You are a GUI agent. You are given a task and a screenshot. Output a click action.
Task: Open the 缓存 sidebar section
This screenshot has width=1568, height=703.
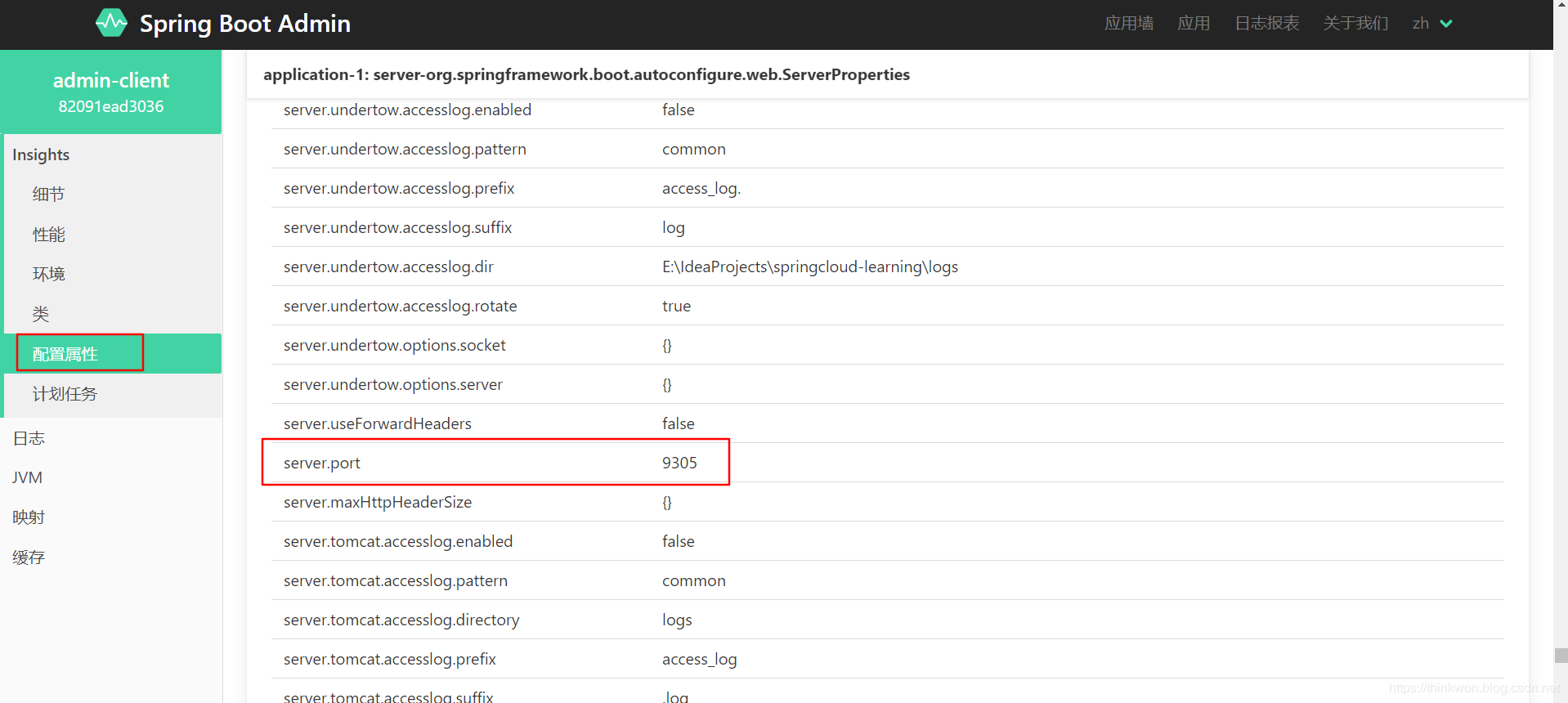[29, 557]
